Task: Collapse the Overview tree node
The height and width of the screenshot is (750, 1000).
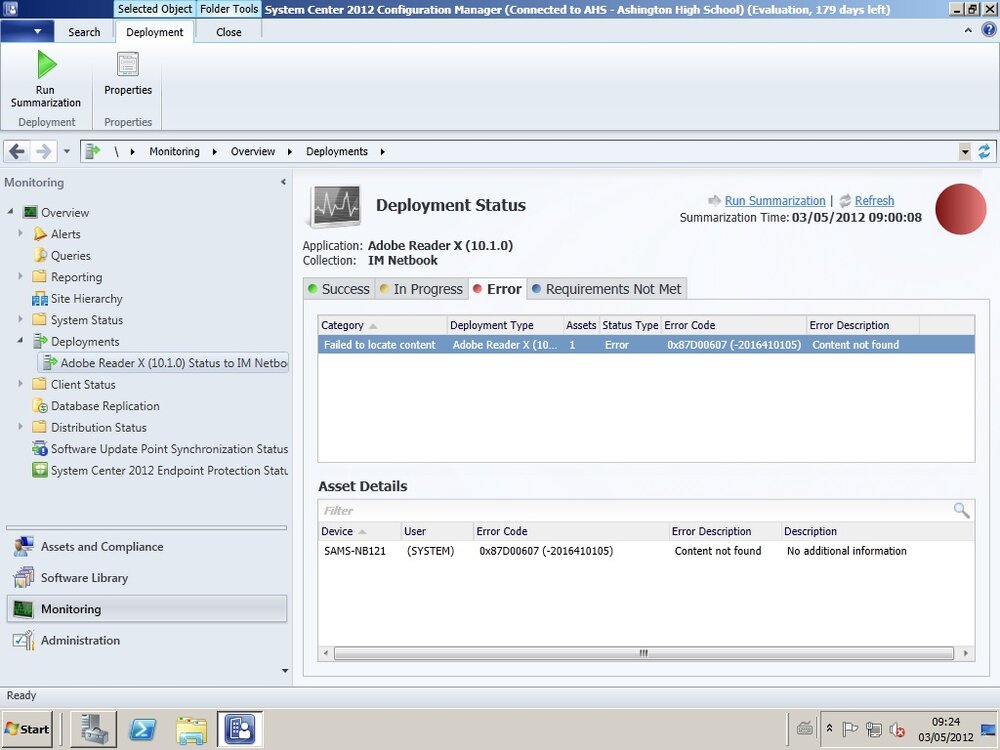Action: coord(10,211)
